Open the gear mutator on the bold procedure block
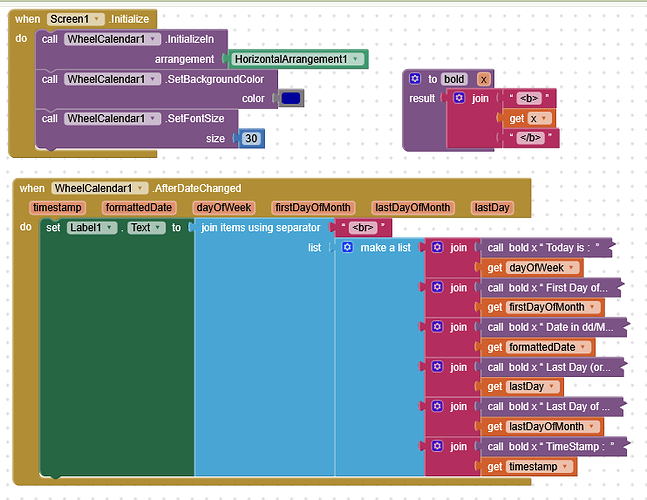The image size is (647, 500). pos(415,79)
